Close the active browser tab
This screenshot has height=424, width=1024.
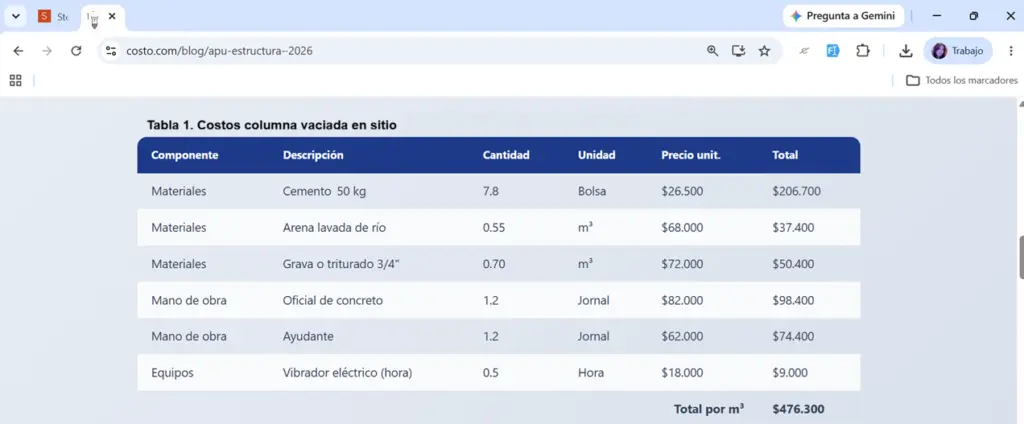pos(112,16)
